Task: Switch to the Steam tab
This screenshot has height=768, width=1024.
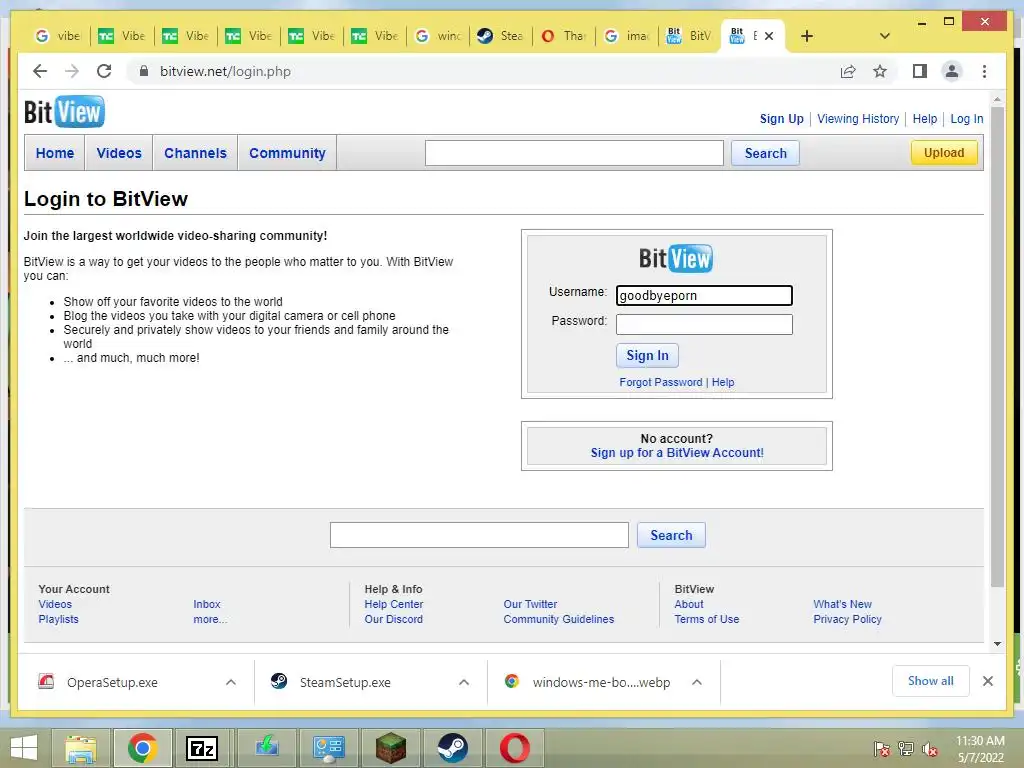Action: 500,36
